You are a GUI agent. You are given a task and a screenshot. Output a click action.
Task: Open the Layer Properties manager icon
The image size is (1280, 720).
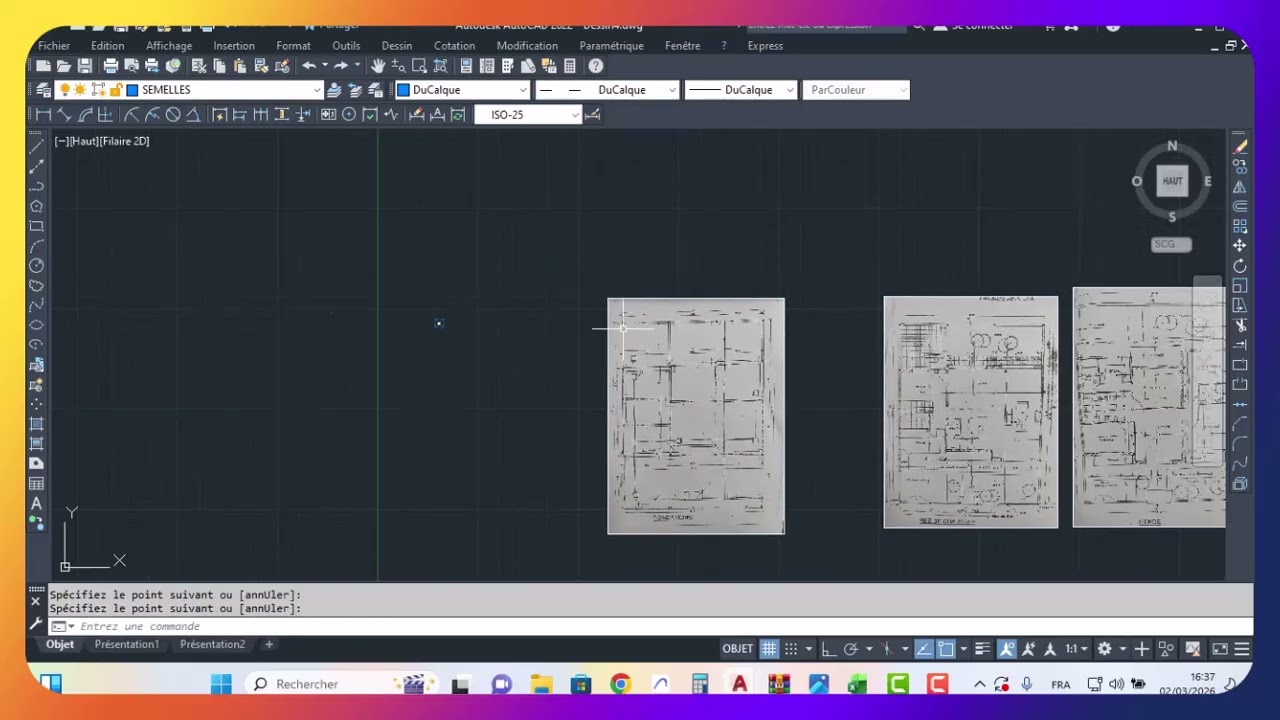(43, 90)
